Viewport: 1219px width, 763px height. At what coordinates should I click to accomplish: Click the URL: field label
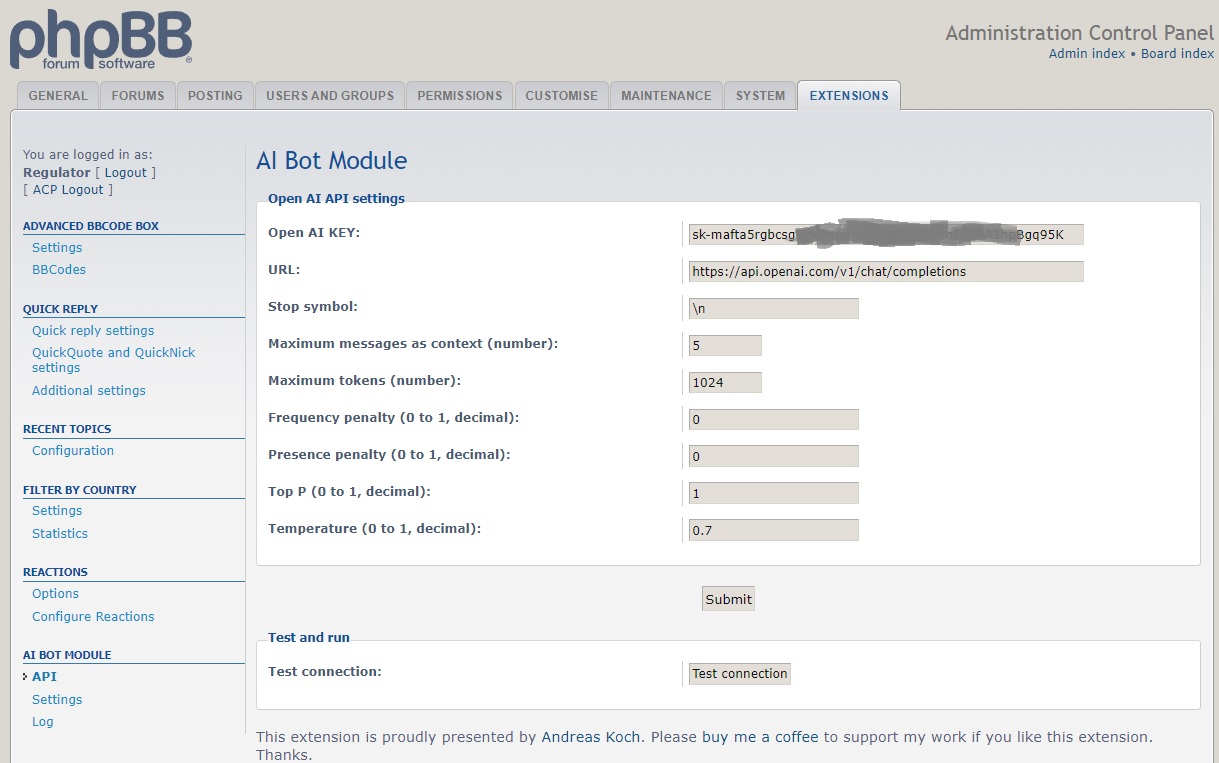point(284,270)
